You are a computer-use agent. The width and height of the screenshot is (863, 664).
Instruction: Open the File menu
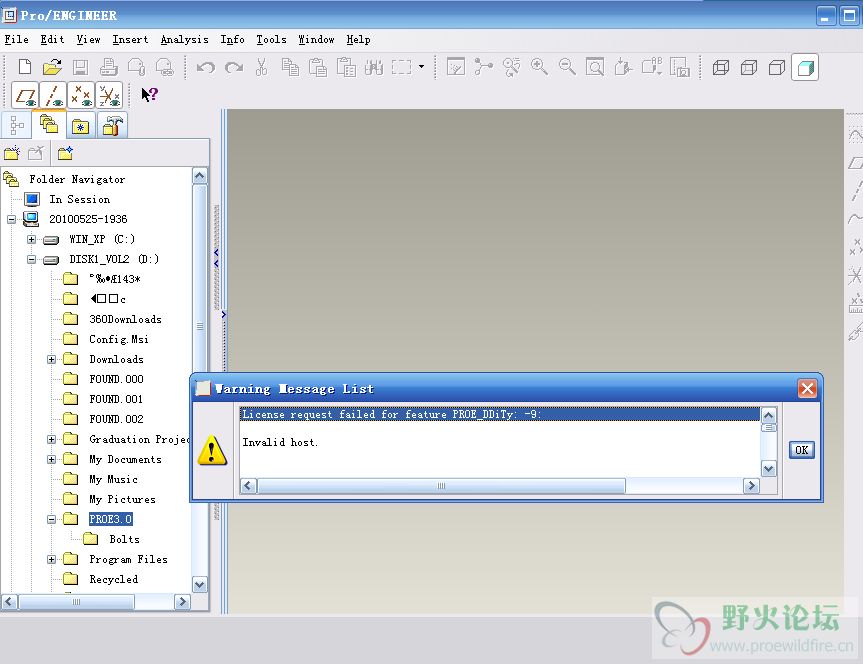point(17,40)
